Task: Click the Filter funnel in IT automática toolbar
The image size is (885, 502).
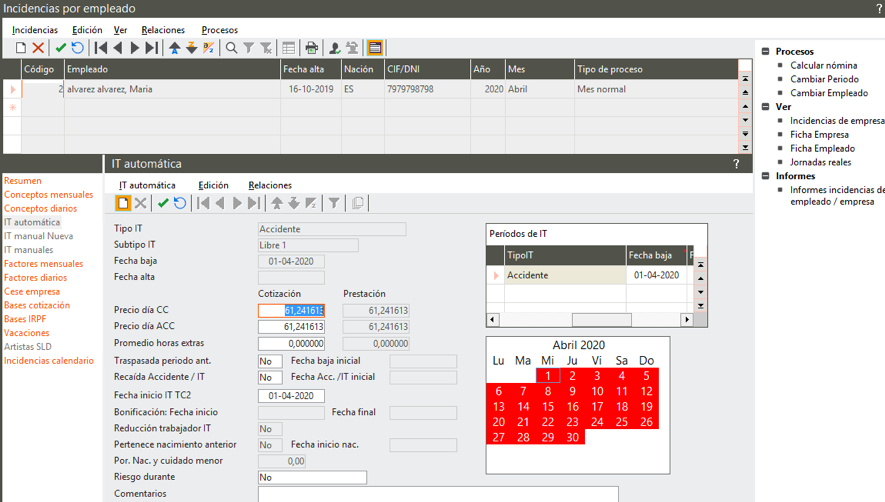Action: [334, 203]
